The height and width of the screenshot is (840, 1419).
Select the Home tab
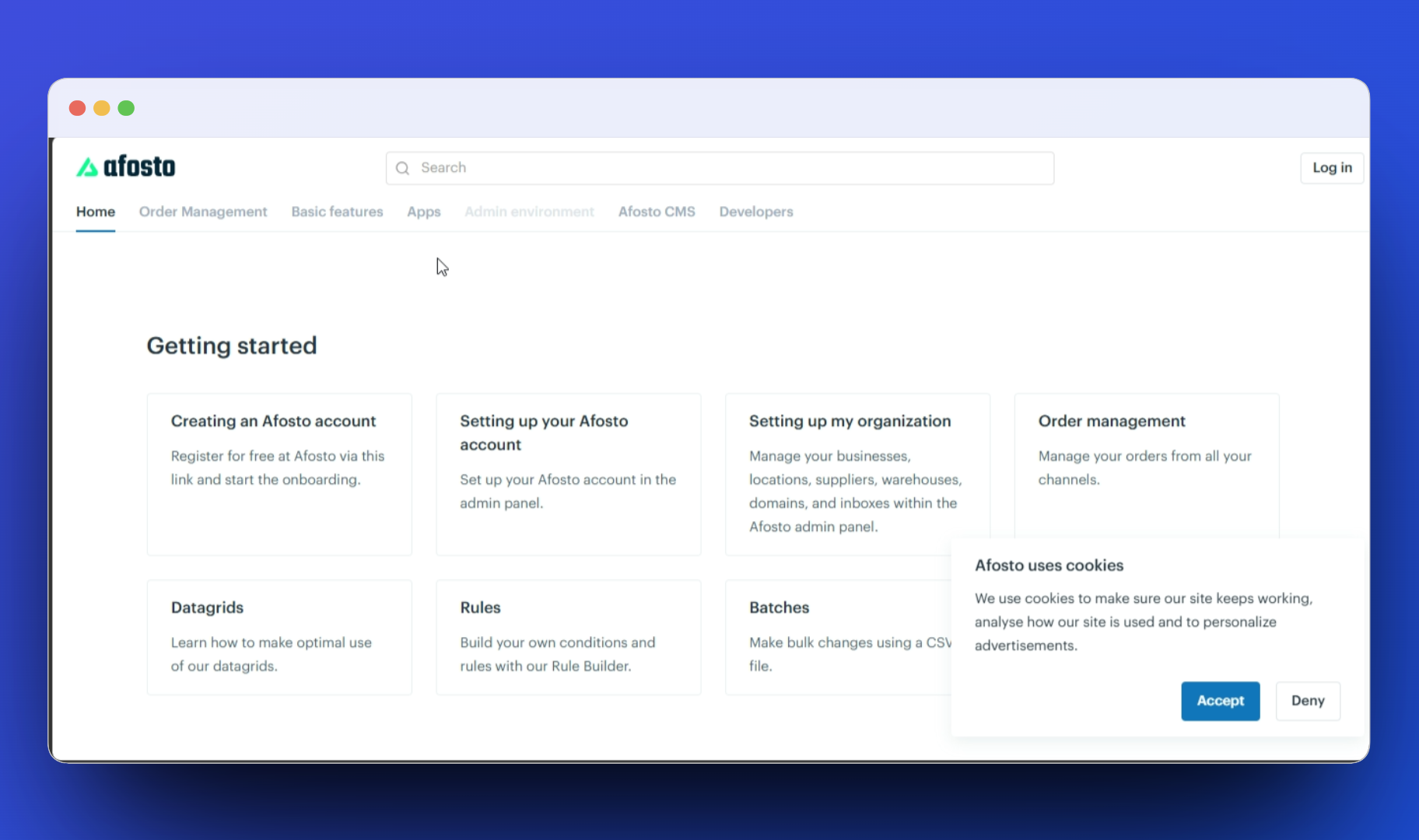pyautogui.click(x=96, y=212)
